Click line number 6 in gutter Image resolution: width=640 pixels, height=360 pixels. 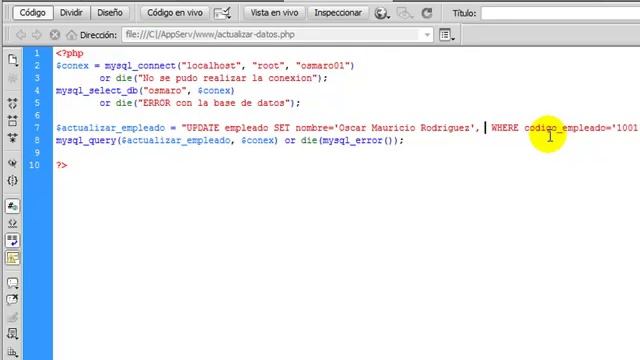pyautogui.click(x=37, y=116)
